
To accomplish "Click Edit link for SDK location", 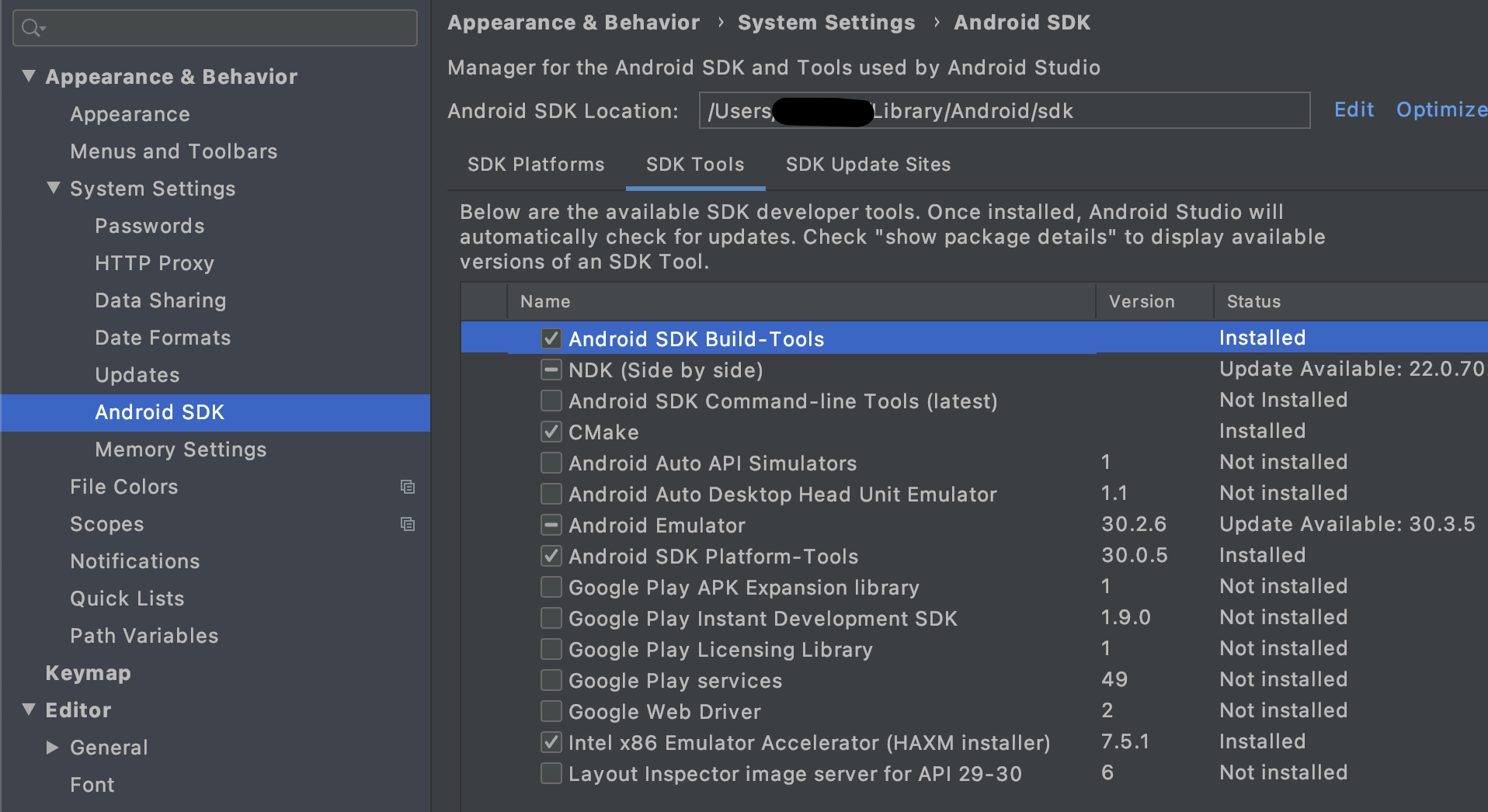I will coord(1354,109).
